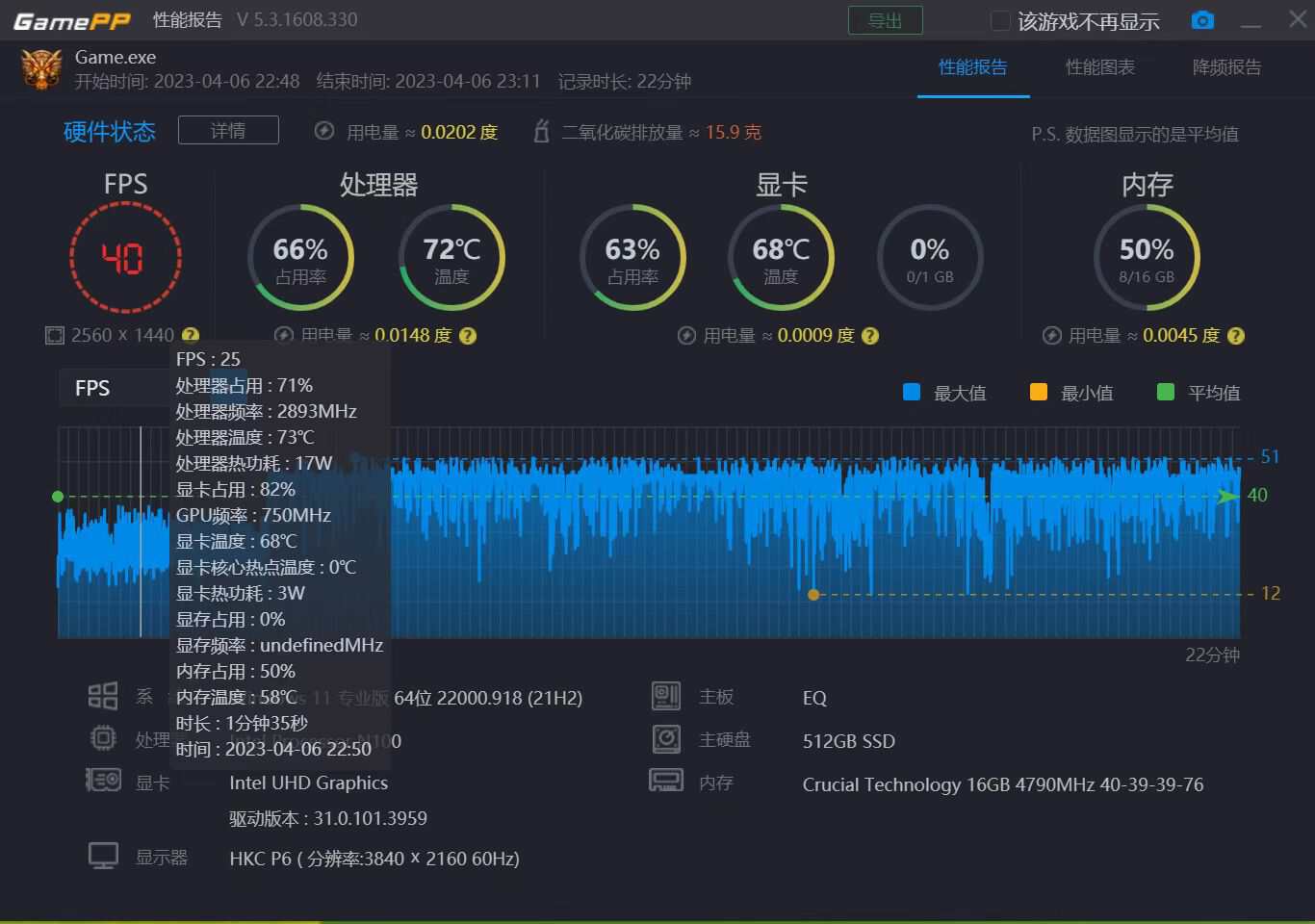Viewport: 1315px width, 924px height.
Task: Click the 驱动版本 : 31.0.101.3959 text
Action: coord(328,819)
